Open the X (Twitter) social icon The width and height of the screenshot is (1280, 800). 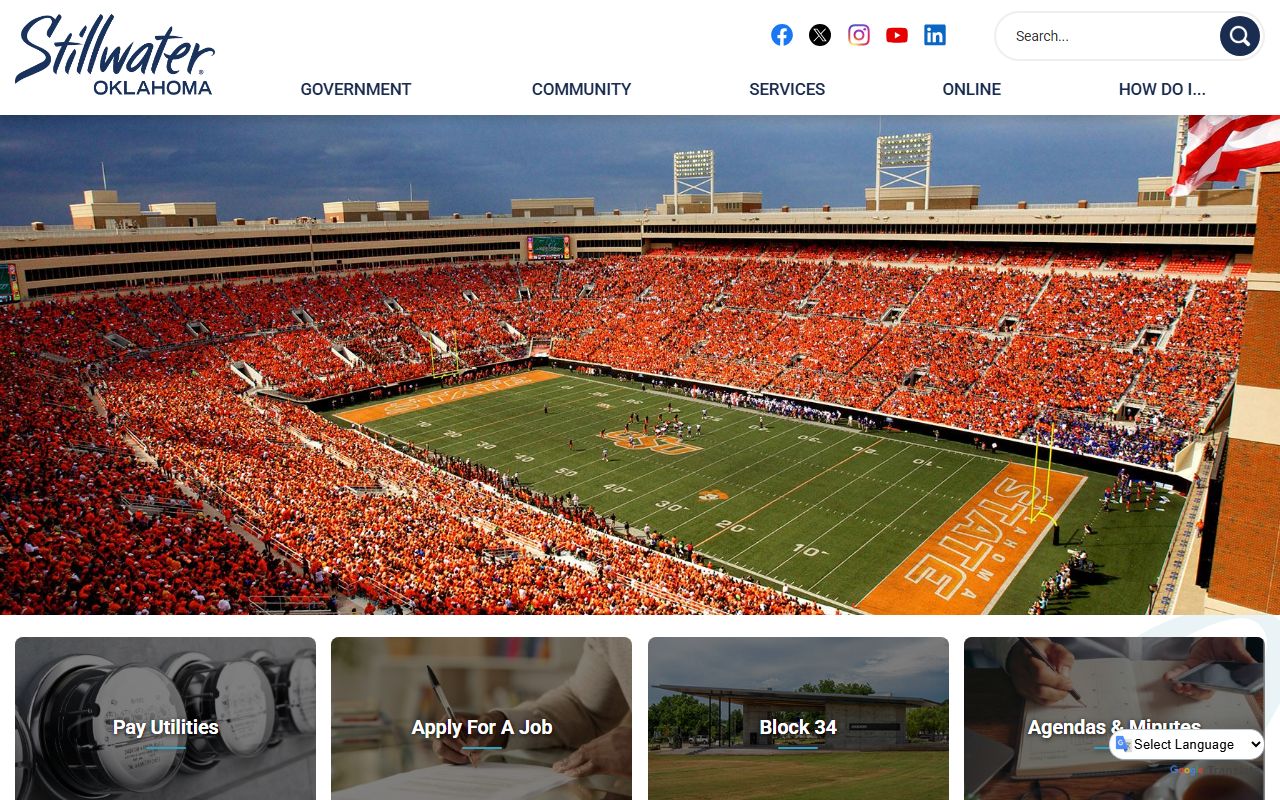tap(820, 35)
